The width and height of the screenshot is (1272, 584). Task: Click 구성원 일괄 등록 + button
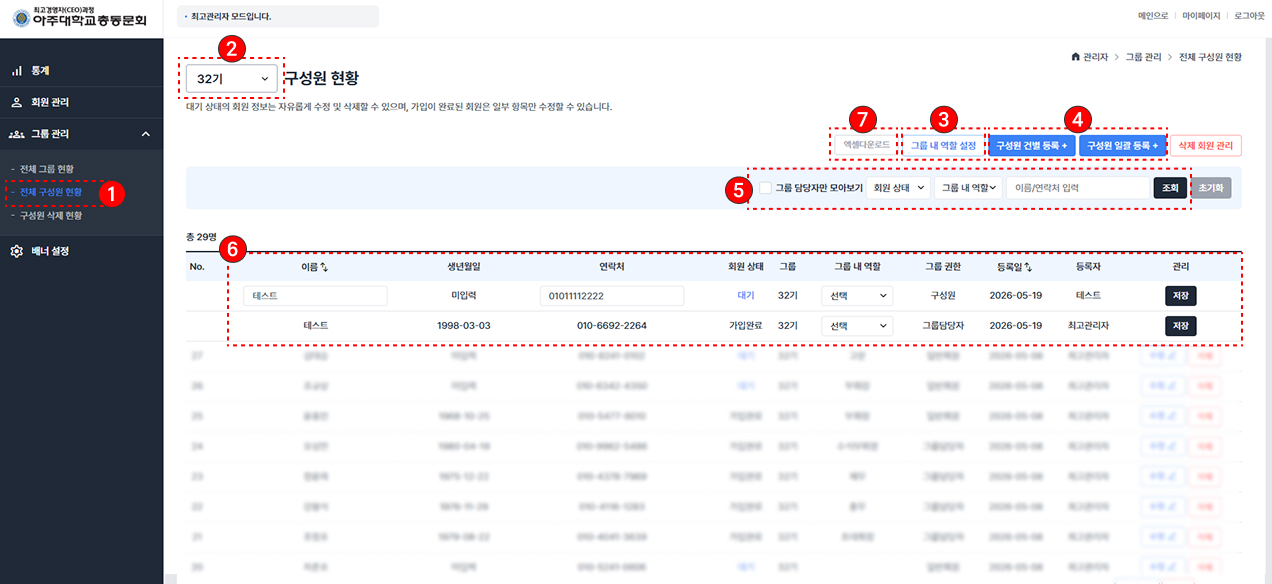[x=1123, y=146]
